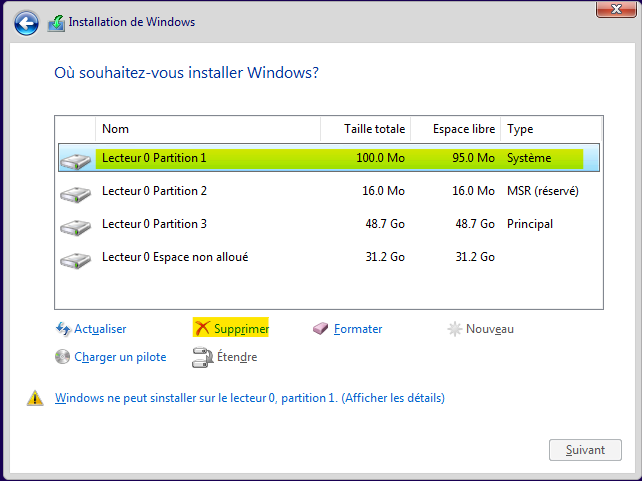Sort by the Nom column header
Screen dimensions: 642x481
coord(207,129)
